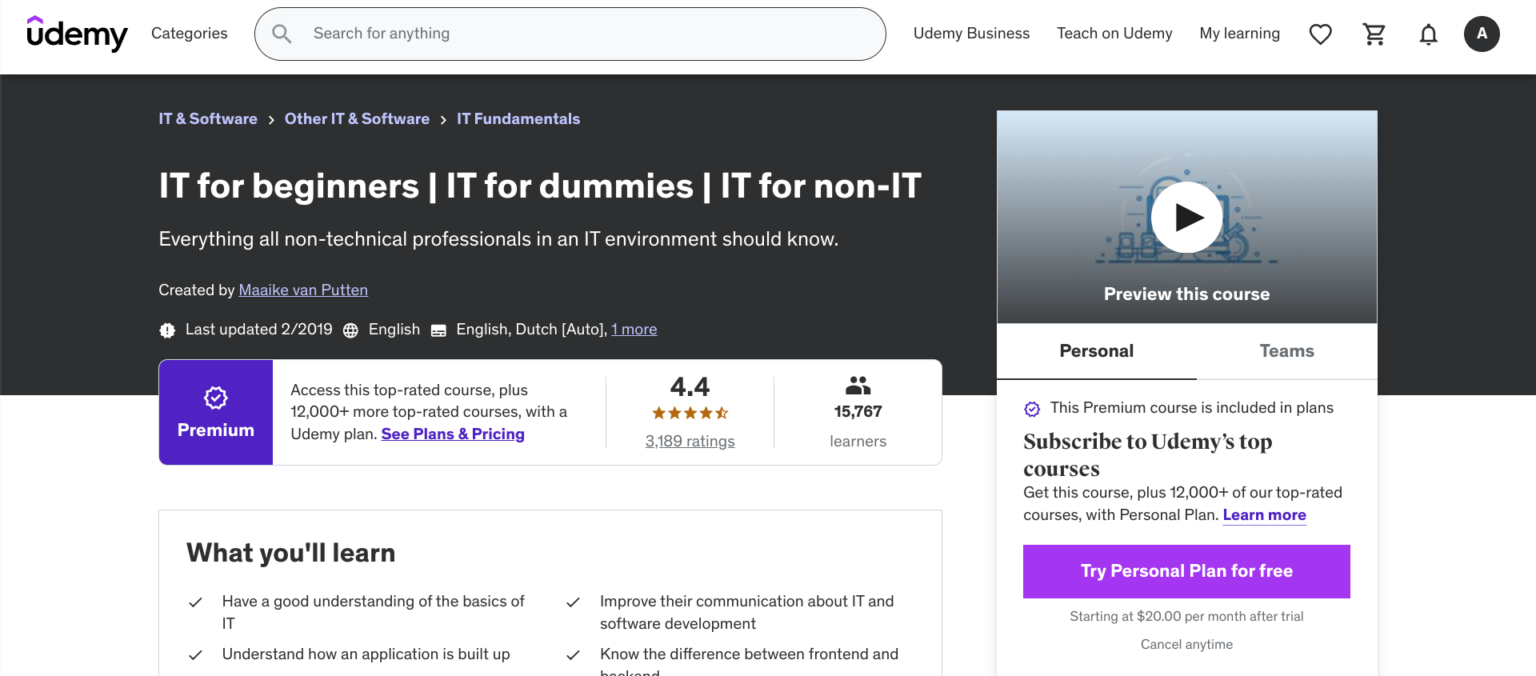
Task: Click the search magnifier icon
Action: [x=281, y=33]
